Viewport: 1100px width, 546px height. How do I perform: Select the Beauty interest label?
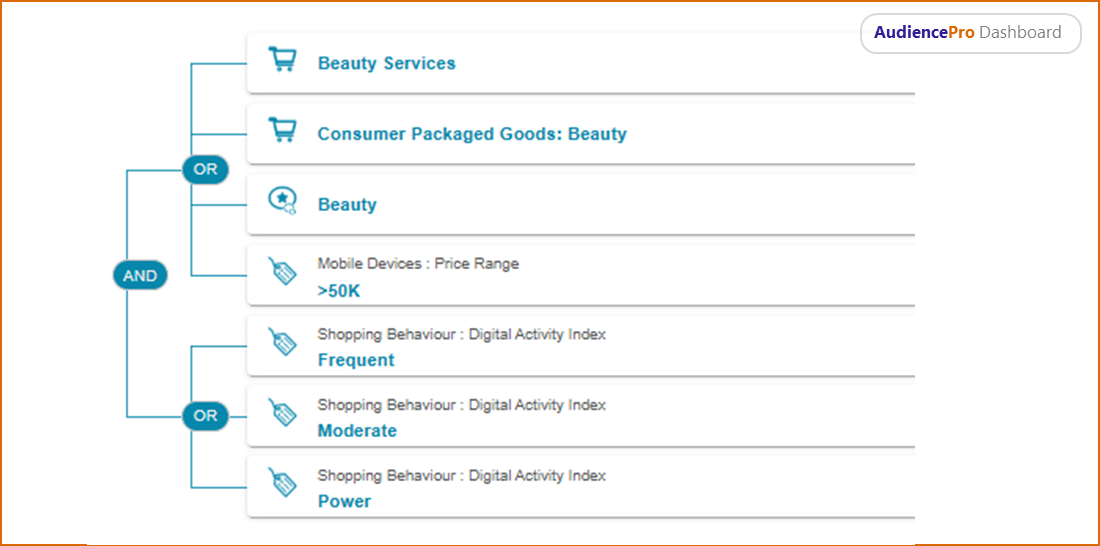[347, 205]
